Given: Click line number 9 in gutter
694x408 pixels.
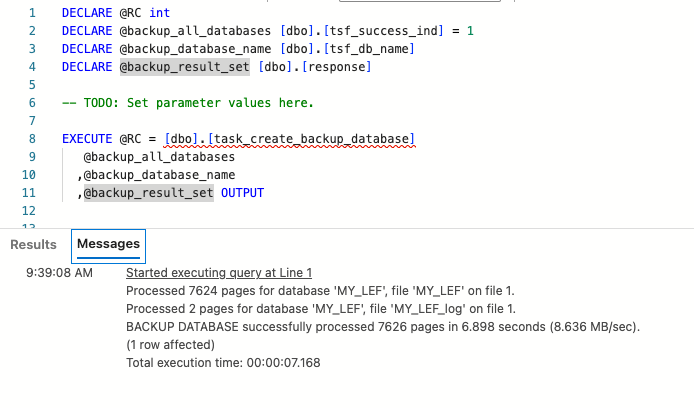Looking at the screenshot, I should (x=32, y=157).
